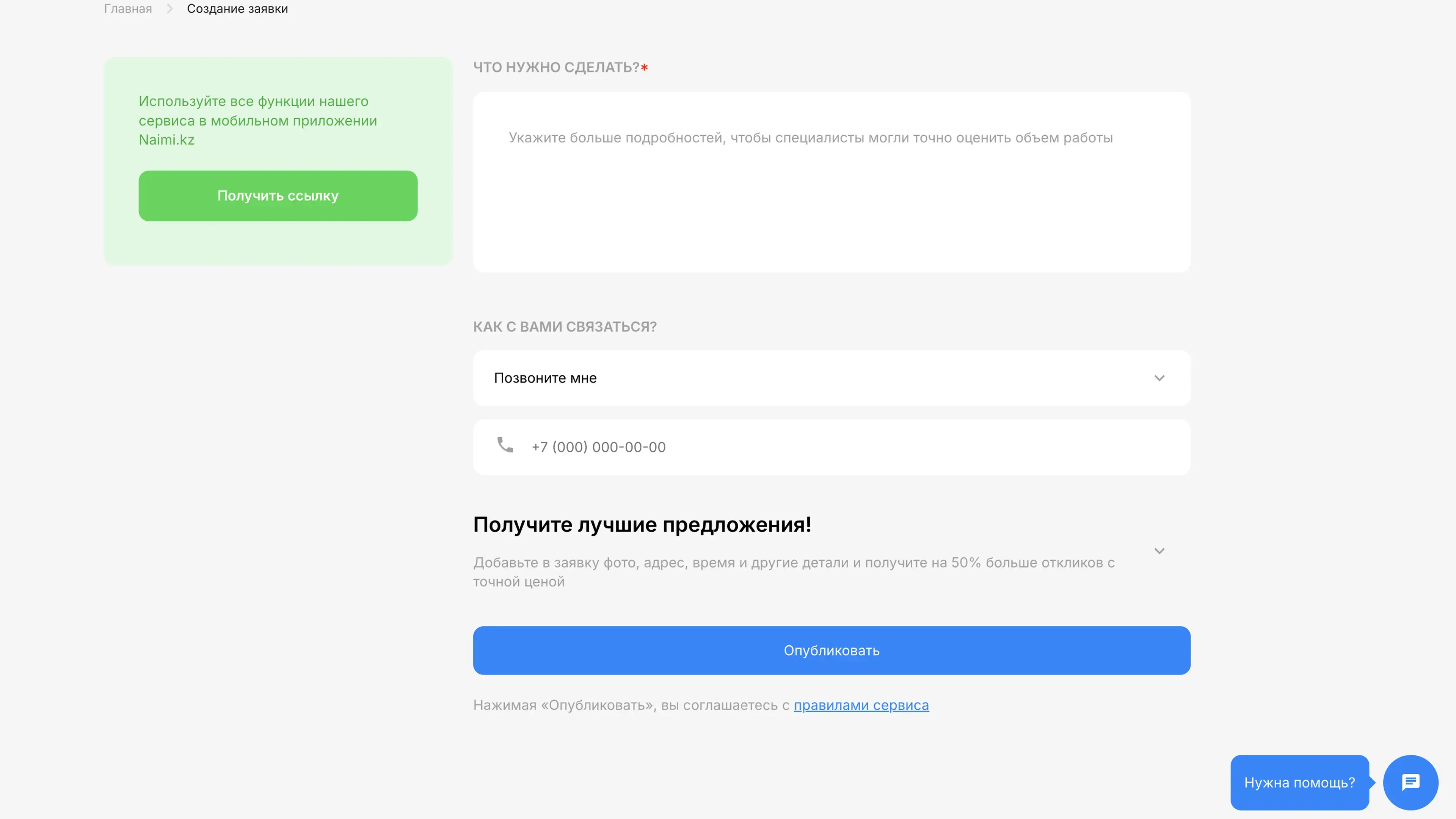
Task: Open the 'правилами сервиса' link
Action: 861,705
